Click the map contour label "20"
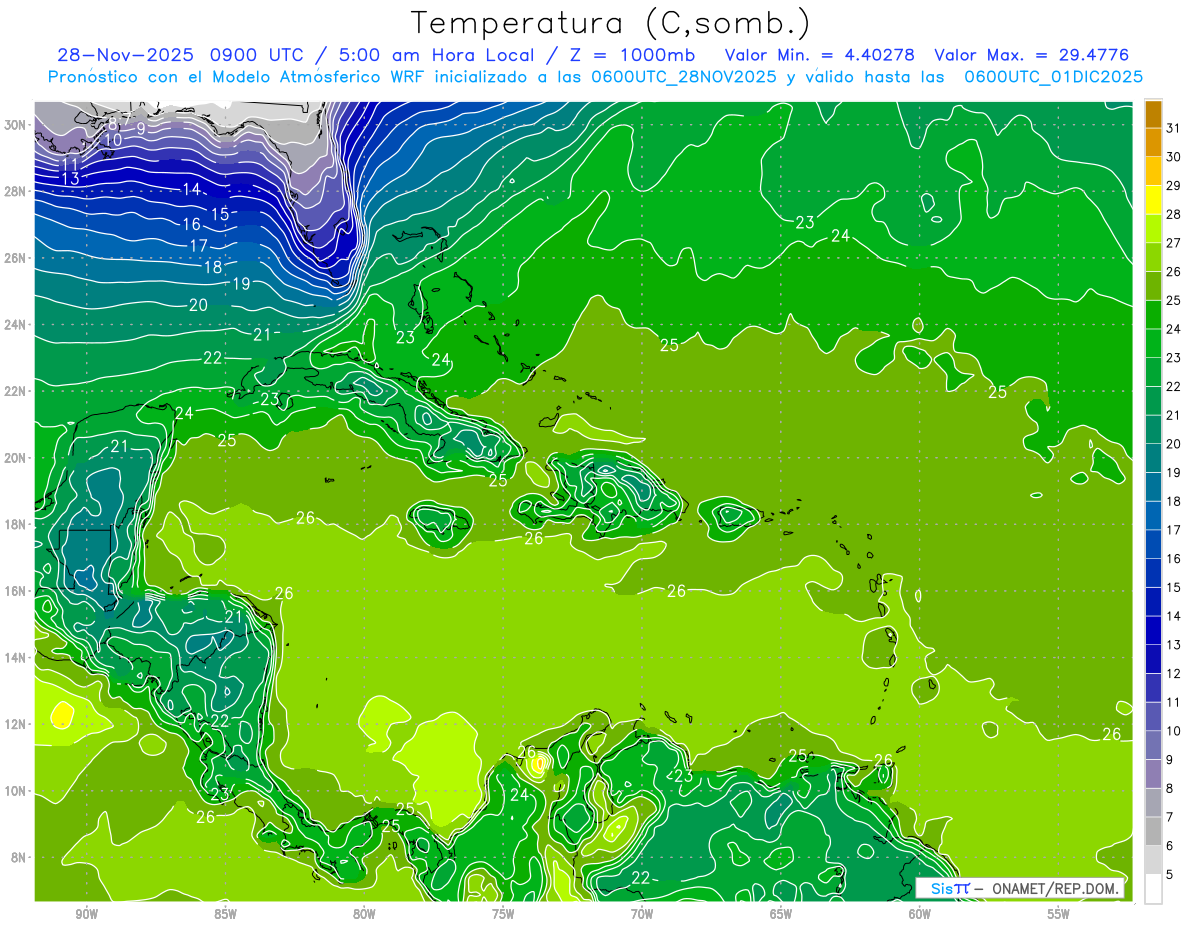 tap(198, 305)
